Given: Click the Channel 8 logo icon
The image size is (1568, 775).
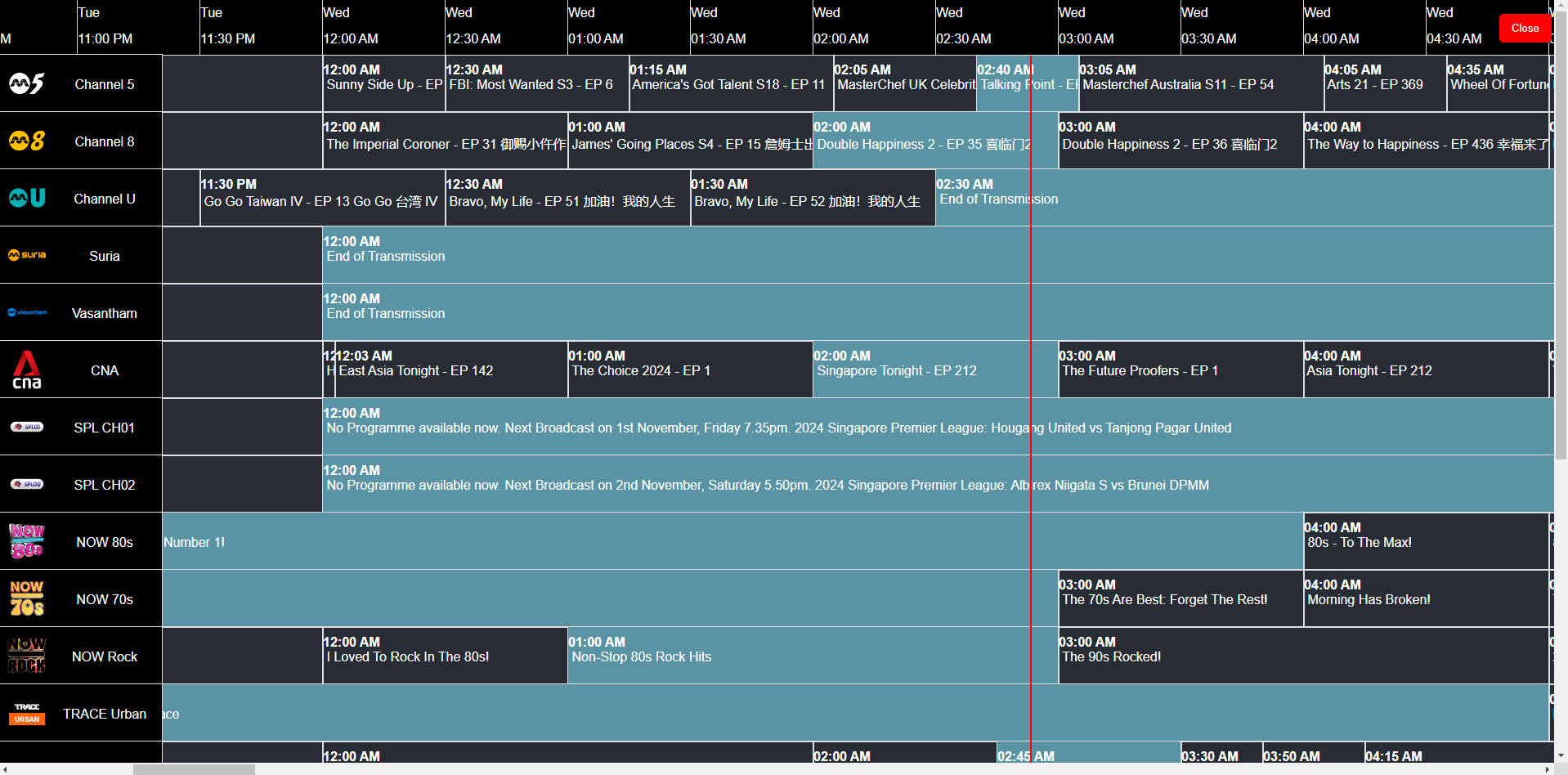Looking at the screenshot, I should tap(27, 141).
